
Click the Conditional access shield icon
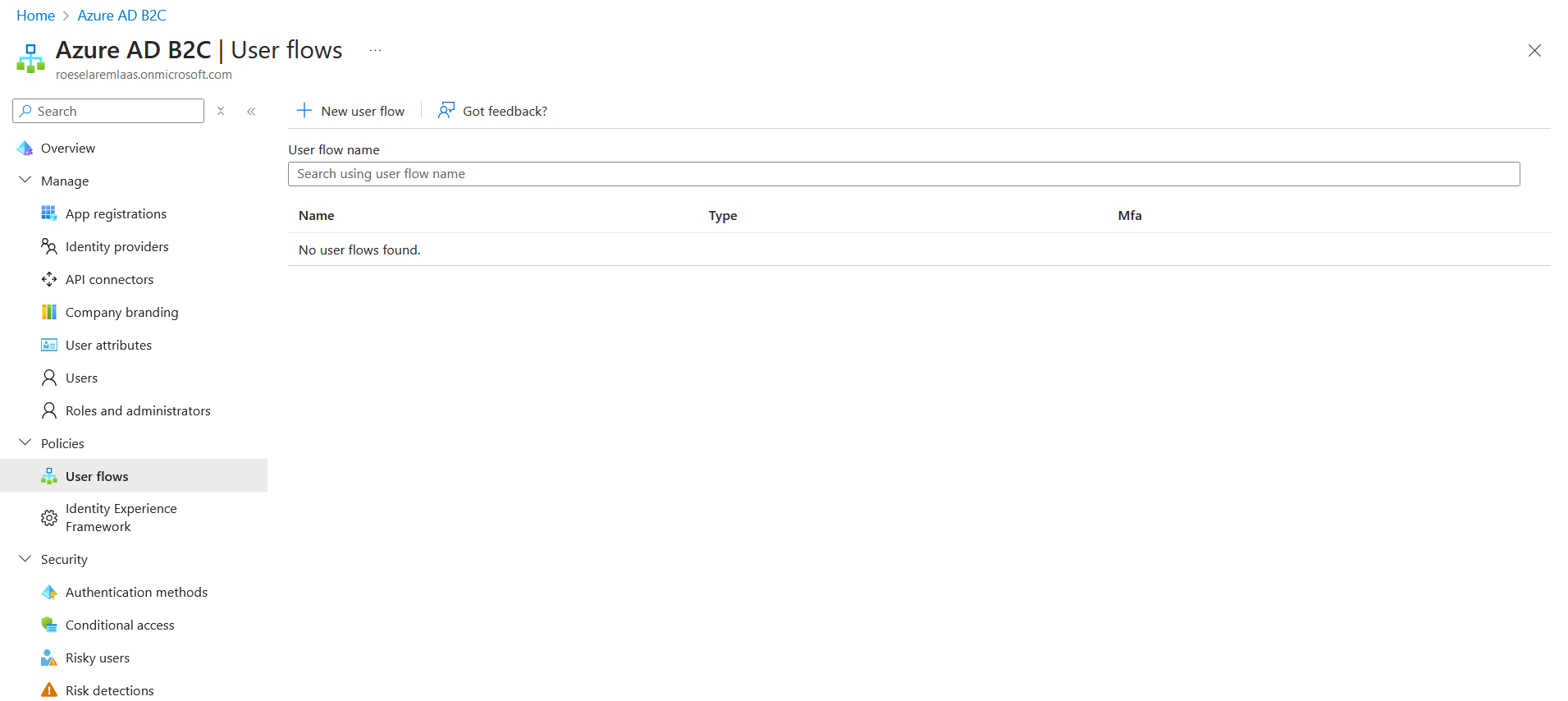pos(49,625)
